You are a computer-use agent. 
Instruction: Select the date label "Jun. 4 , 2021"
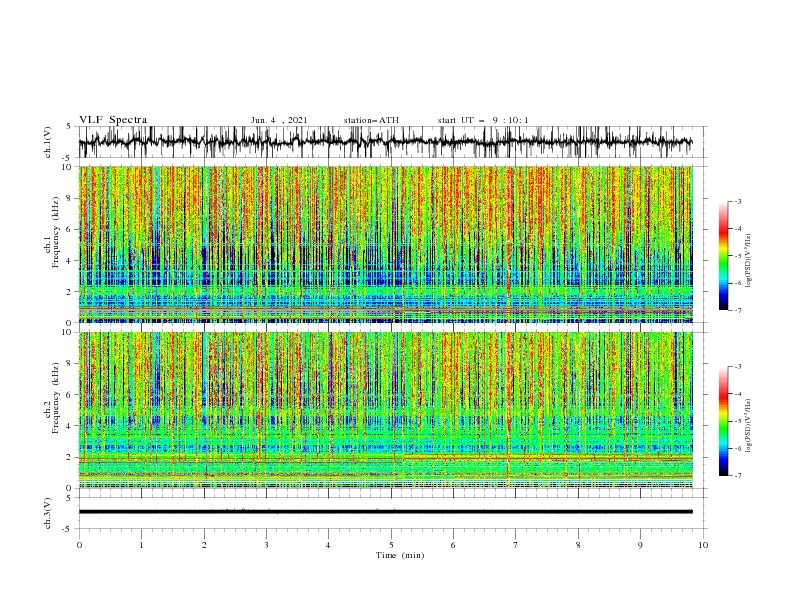coord(279,120)
